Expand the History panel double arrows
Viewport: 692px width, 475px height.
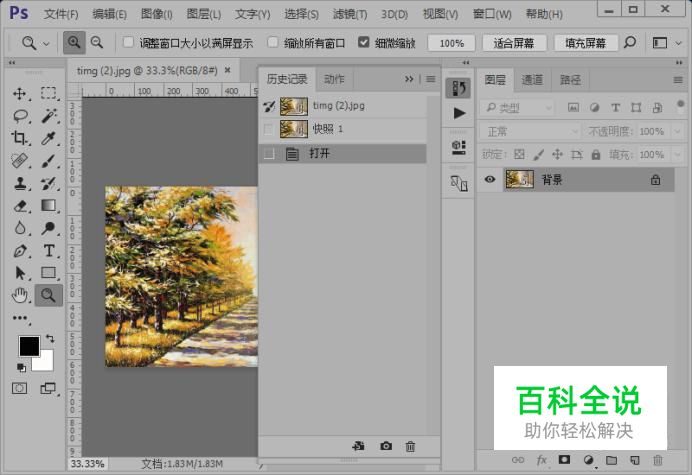(x=409, y=79)
